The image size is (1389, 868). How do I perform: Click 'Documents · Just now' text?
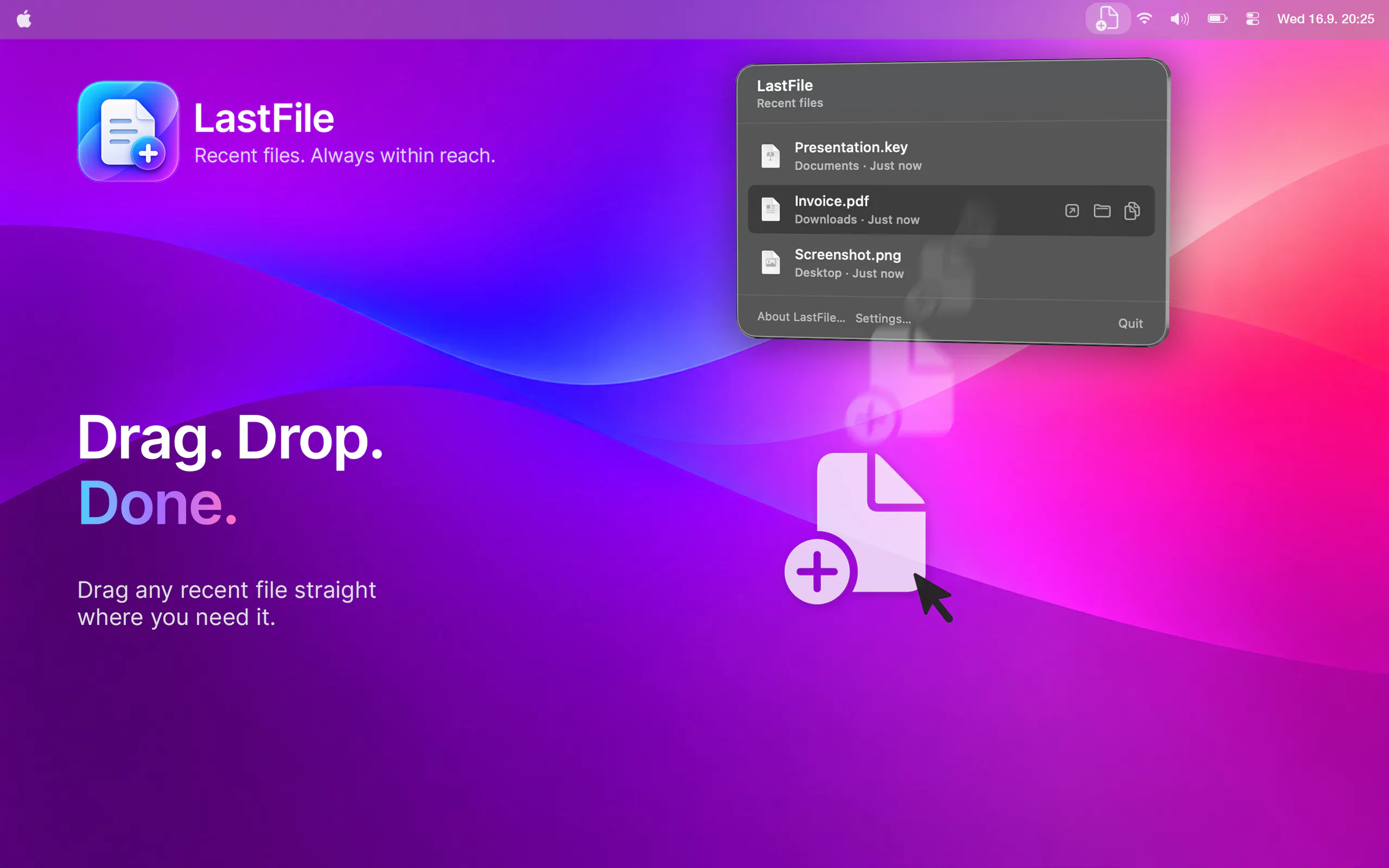coord(858,166)
